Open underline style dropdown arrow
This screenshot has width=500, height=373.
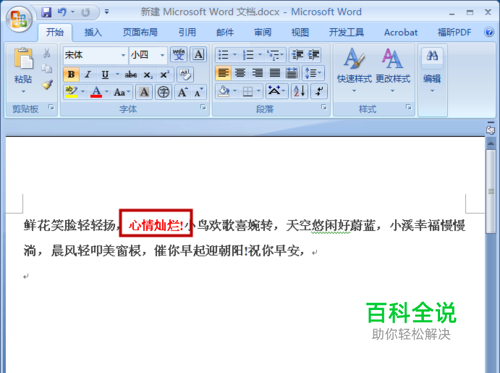[117, 74]
